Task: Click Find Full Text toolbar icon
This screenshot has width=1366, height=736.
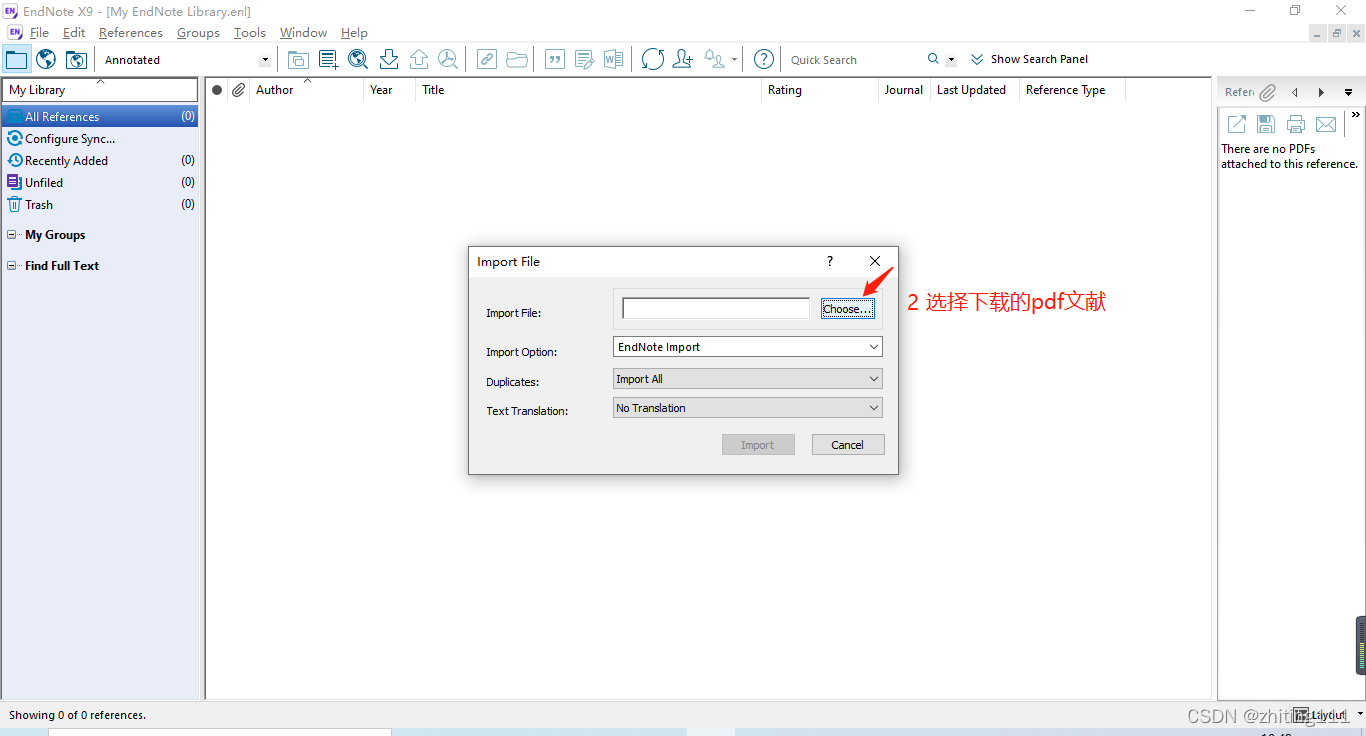Action: point(448,59)
